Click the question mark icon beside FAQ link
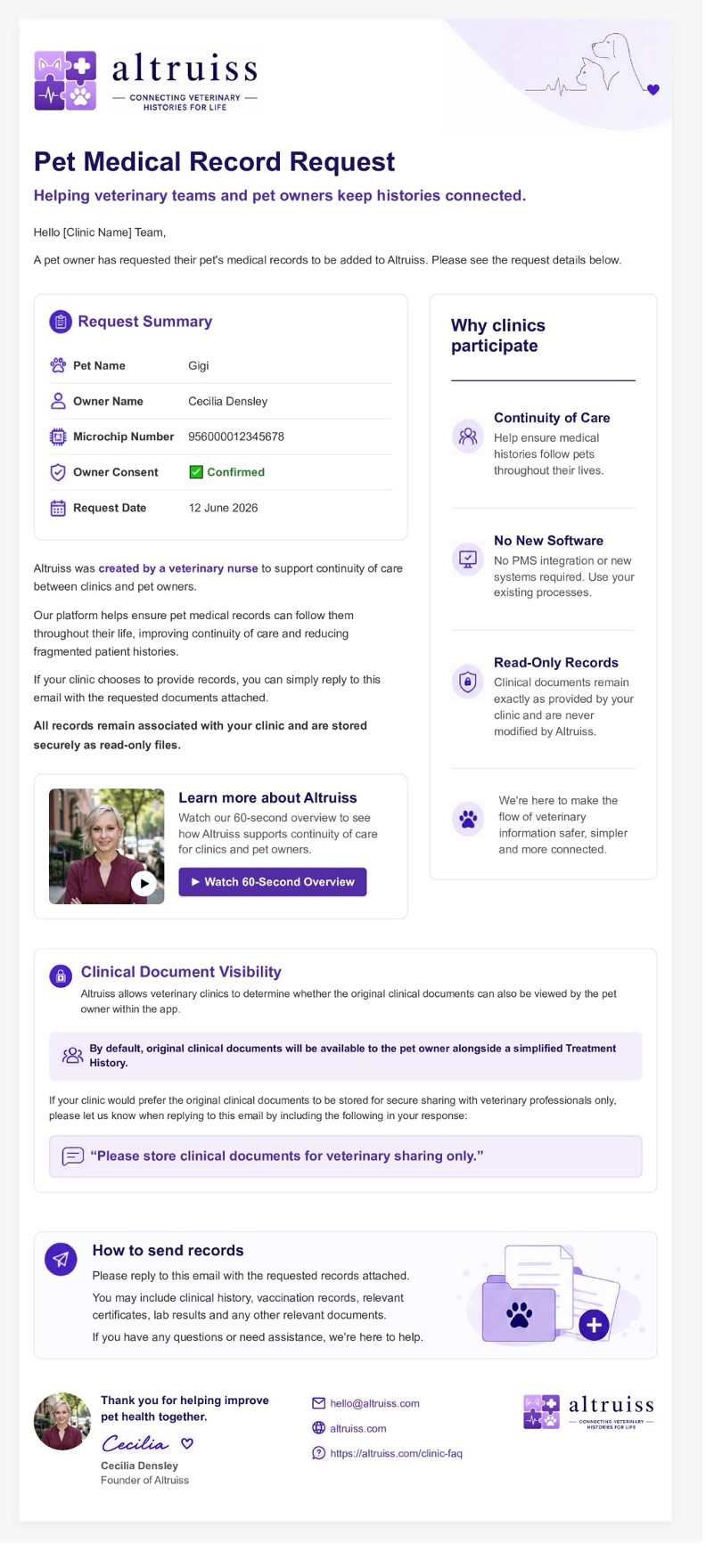The image size is (706, 1568). click(318, 1453)
